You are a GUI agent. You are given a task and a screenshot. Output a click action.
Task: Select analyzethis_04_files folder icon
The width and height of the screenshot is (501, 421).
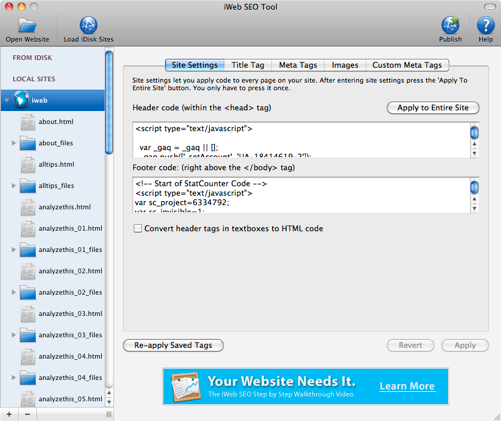(x=28, y=378)
